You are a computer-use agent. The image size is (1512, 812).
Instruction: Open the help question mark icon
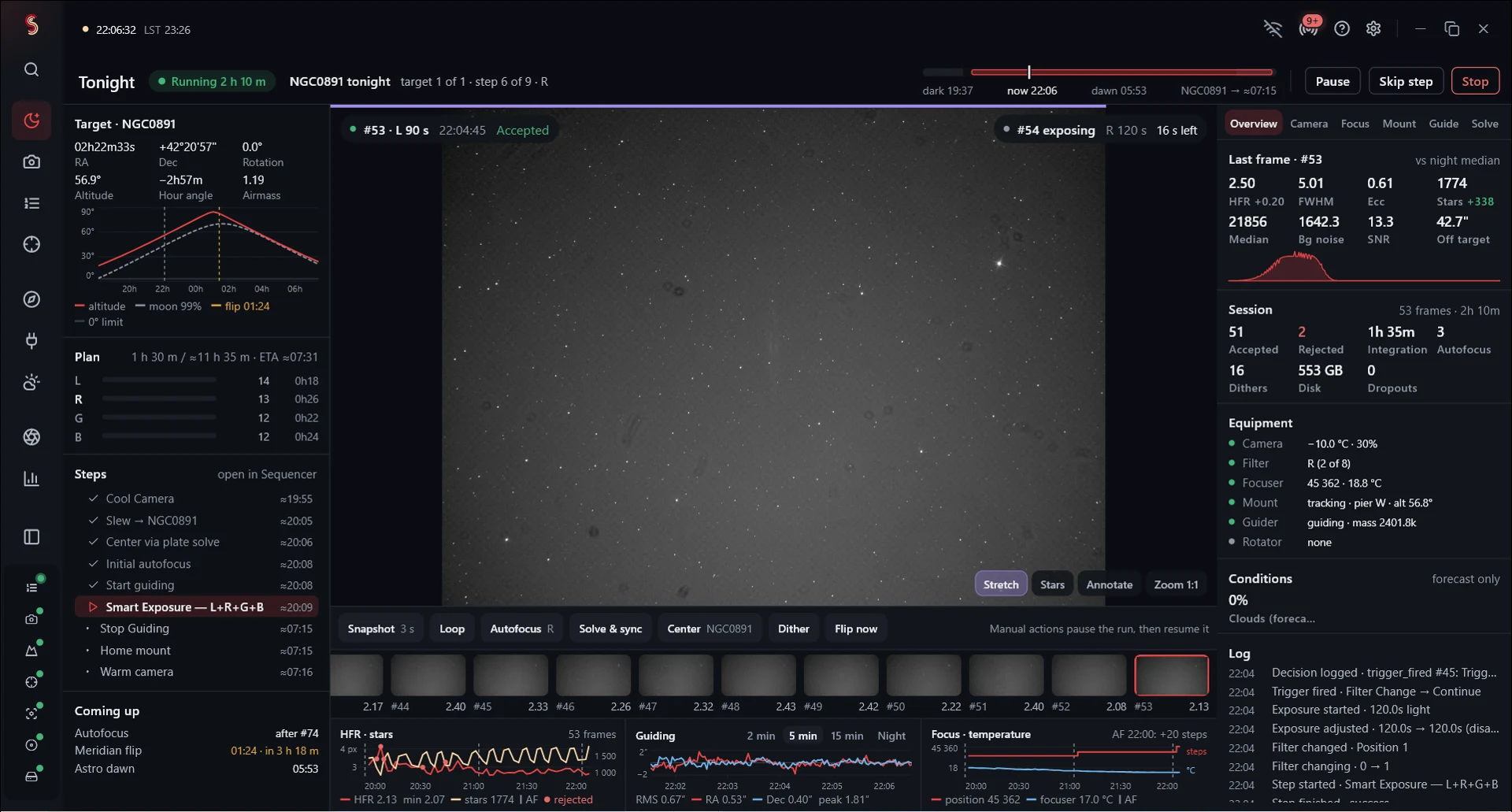coord(1342,29)
